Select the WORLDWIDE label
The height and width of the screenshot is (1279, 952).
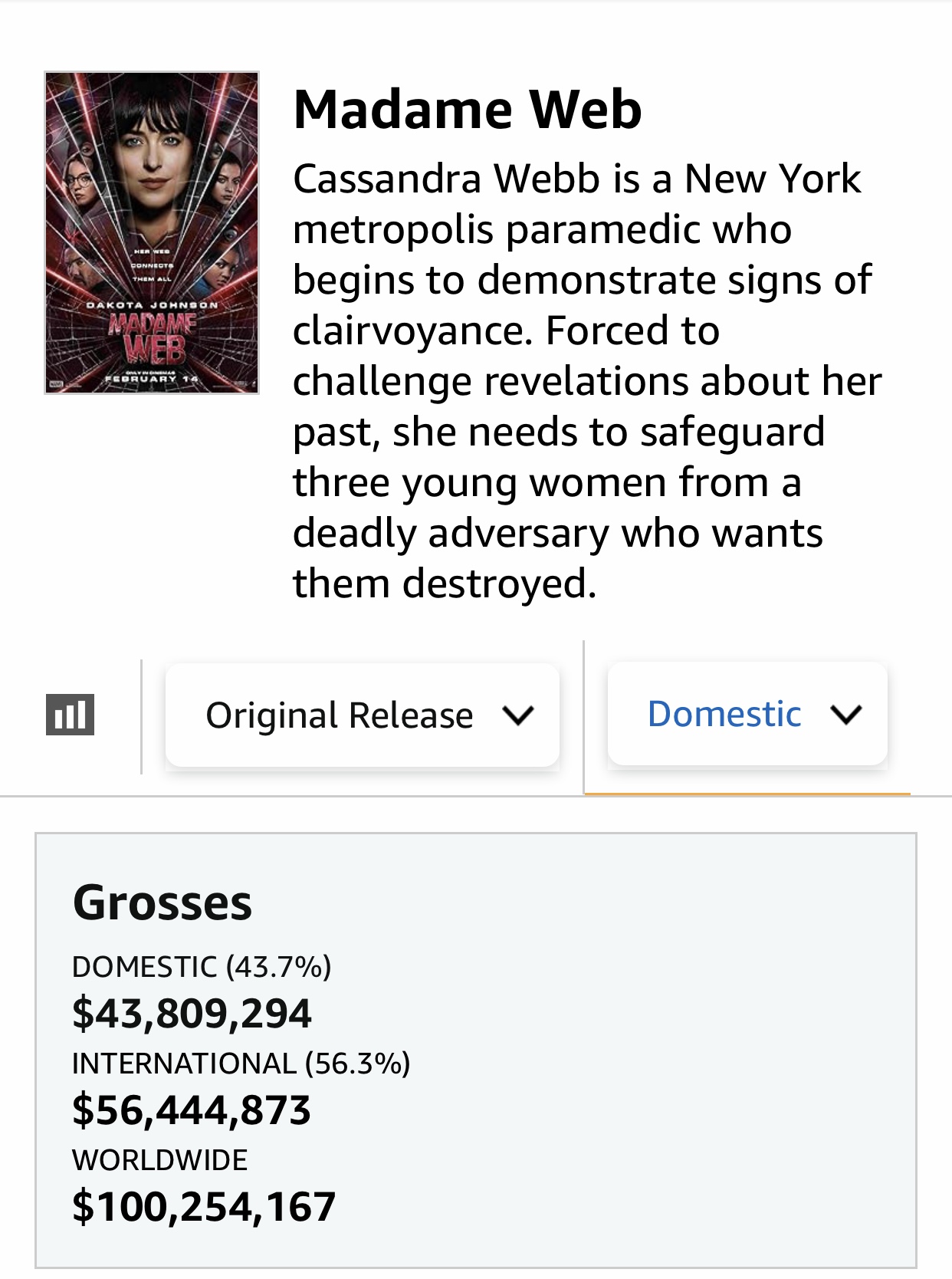click(x=159, y=1159)
